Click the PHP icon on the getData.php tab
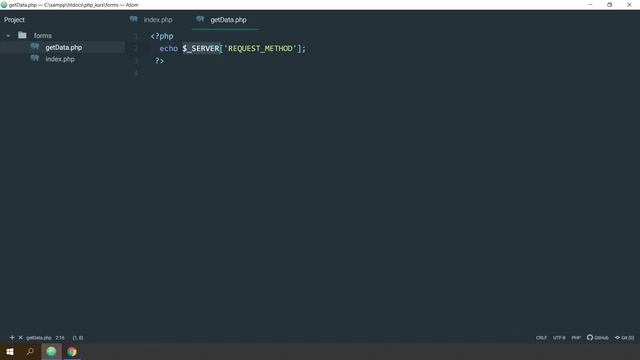Screen dimensions: 640x360 coord(200,19)
